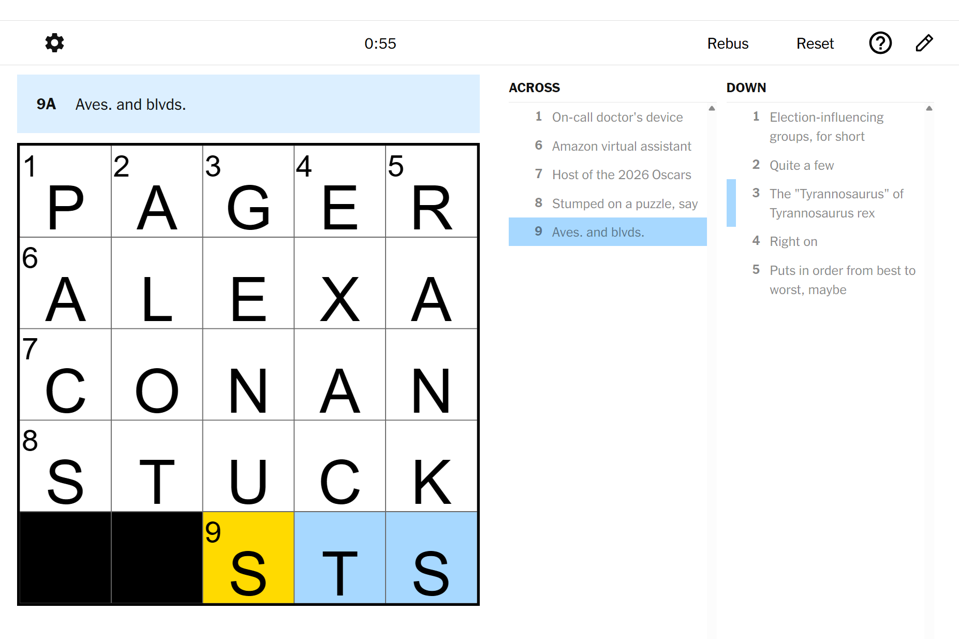Open the settings gear menu

tap(55, 43)
